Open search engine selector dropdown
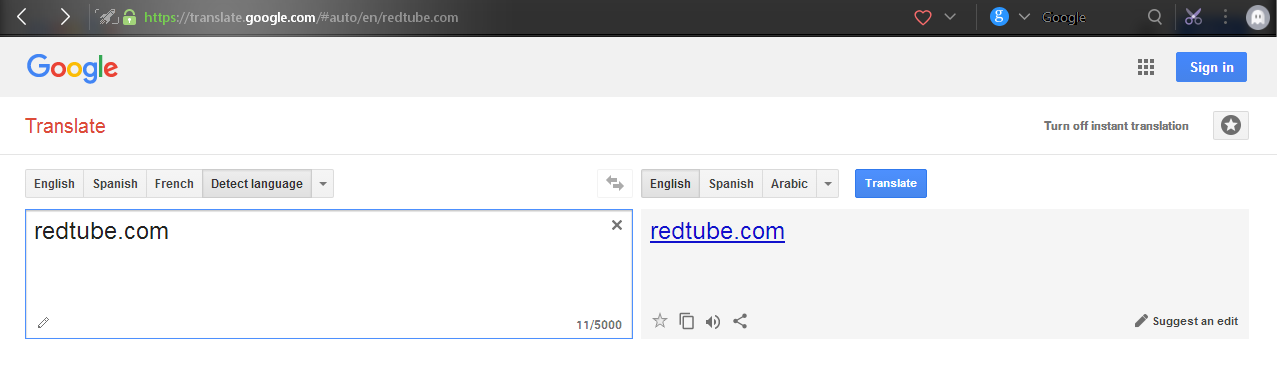The image size is (1277, 373). [x=1024, y=16]
